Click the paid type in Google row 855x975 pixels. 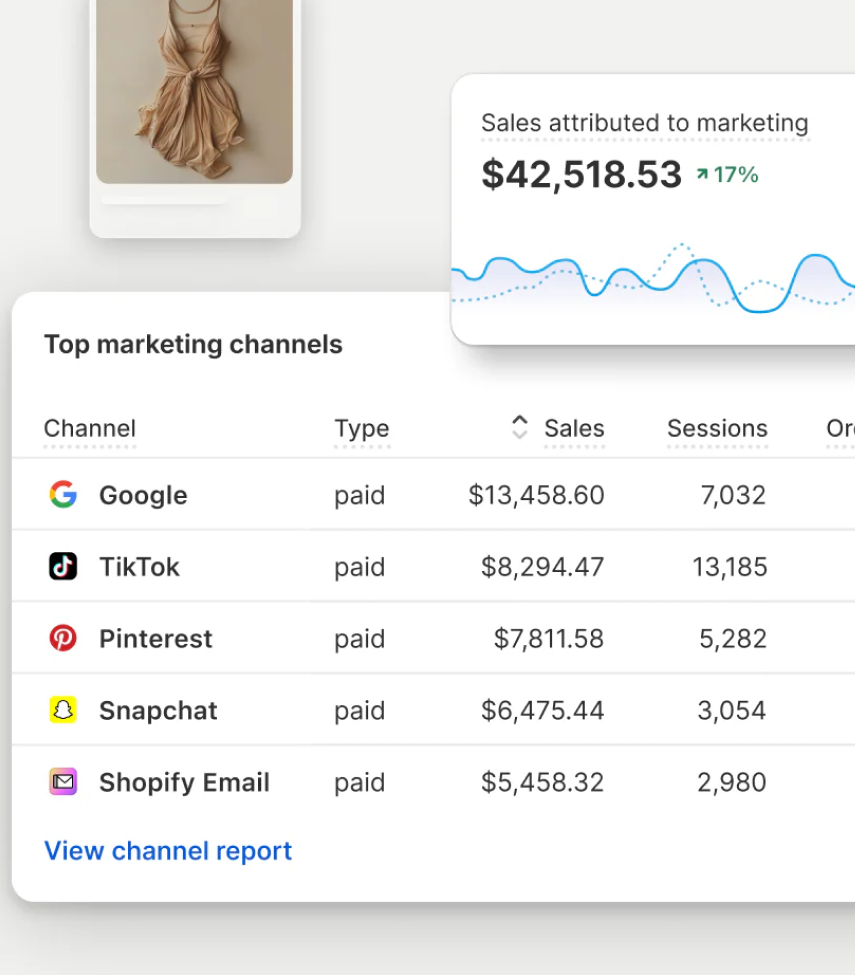[359, 496]
